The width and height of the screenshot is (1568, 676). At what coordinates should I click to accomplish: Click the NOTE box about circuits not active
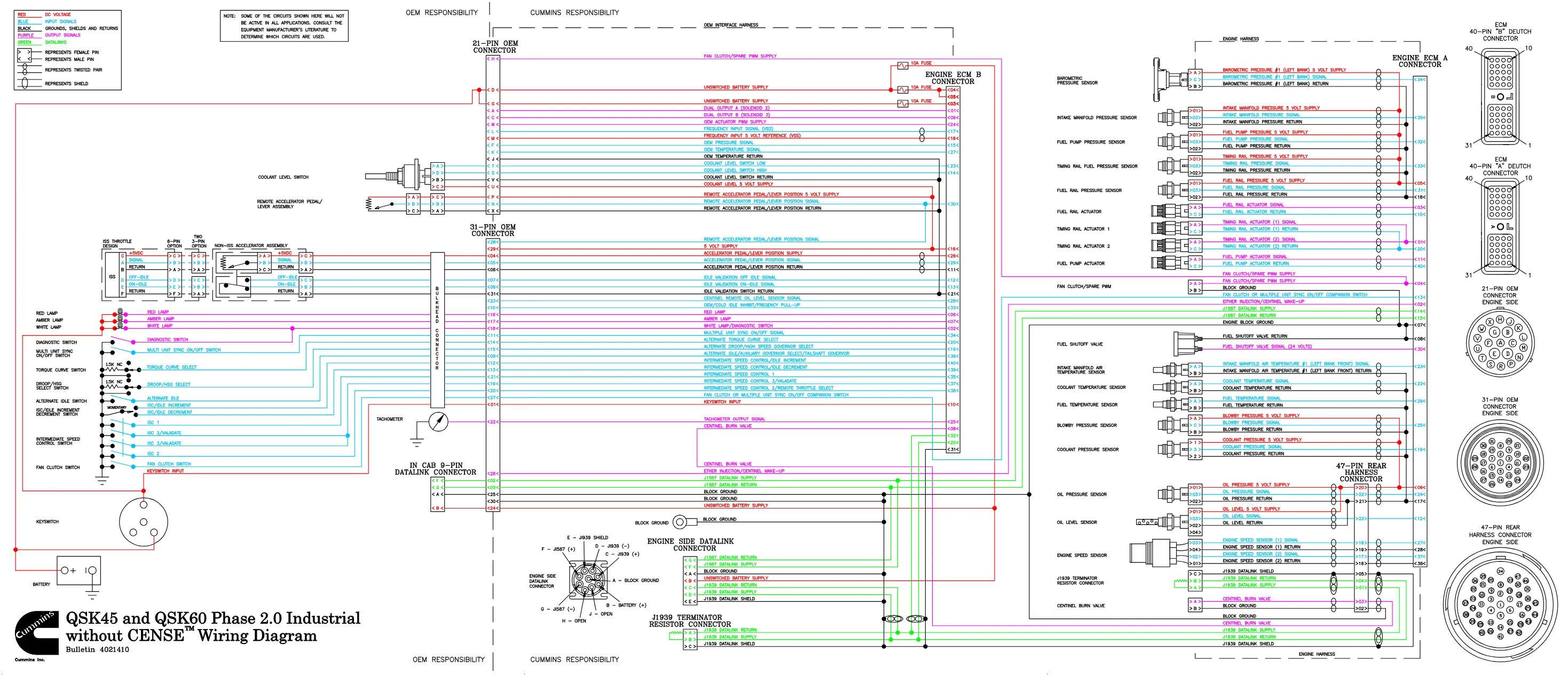284,26
